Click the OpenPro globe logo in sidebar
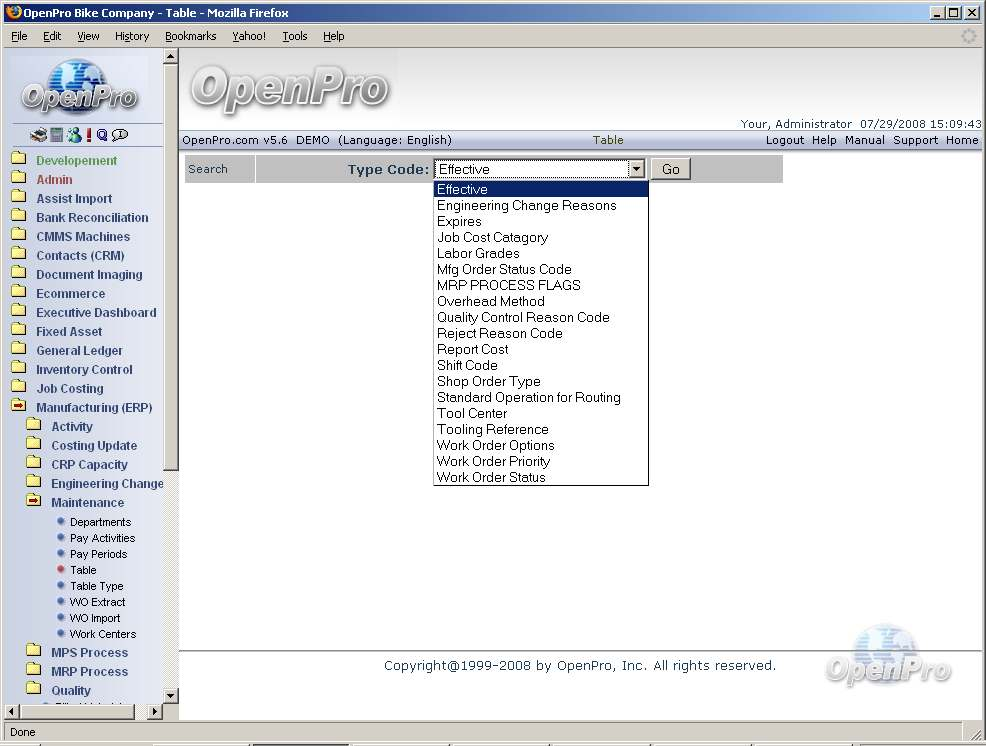The image size is (986, 746). coord(79,90)
